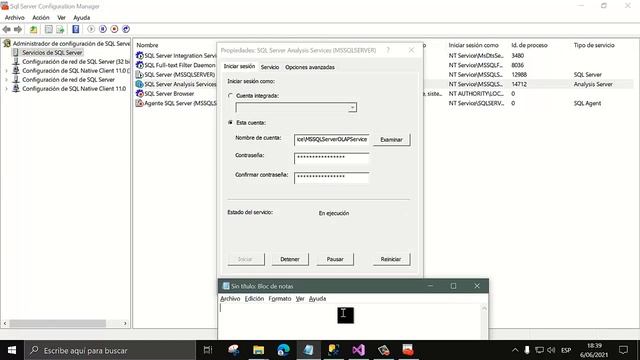Click the Stop service toolbar icon
The width and height of the screenshot is (640, 360).
114,29
